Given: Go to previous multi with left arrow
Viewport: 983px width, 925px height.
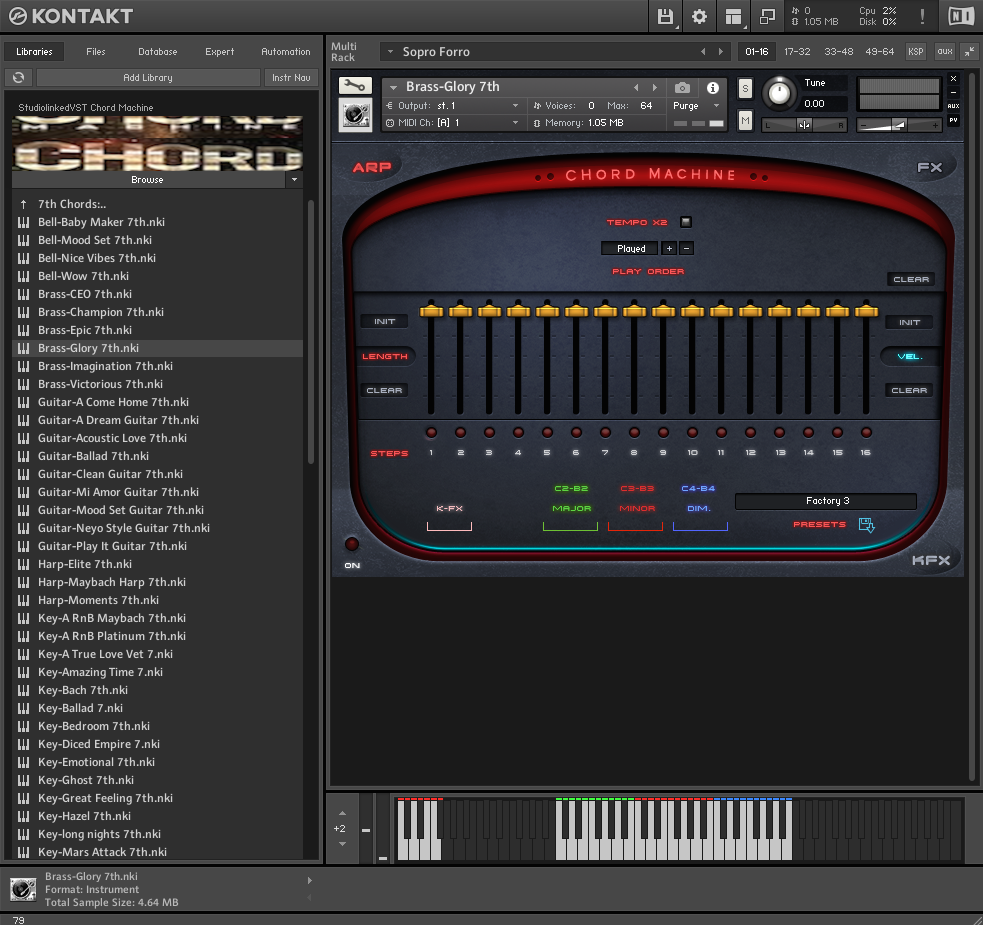Looking at the screenshot, I should (703, 52).
